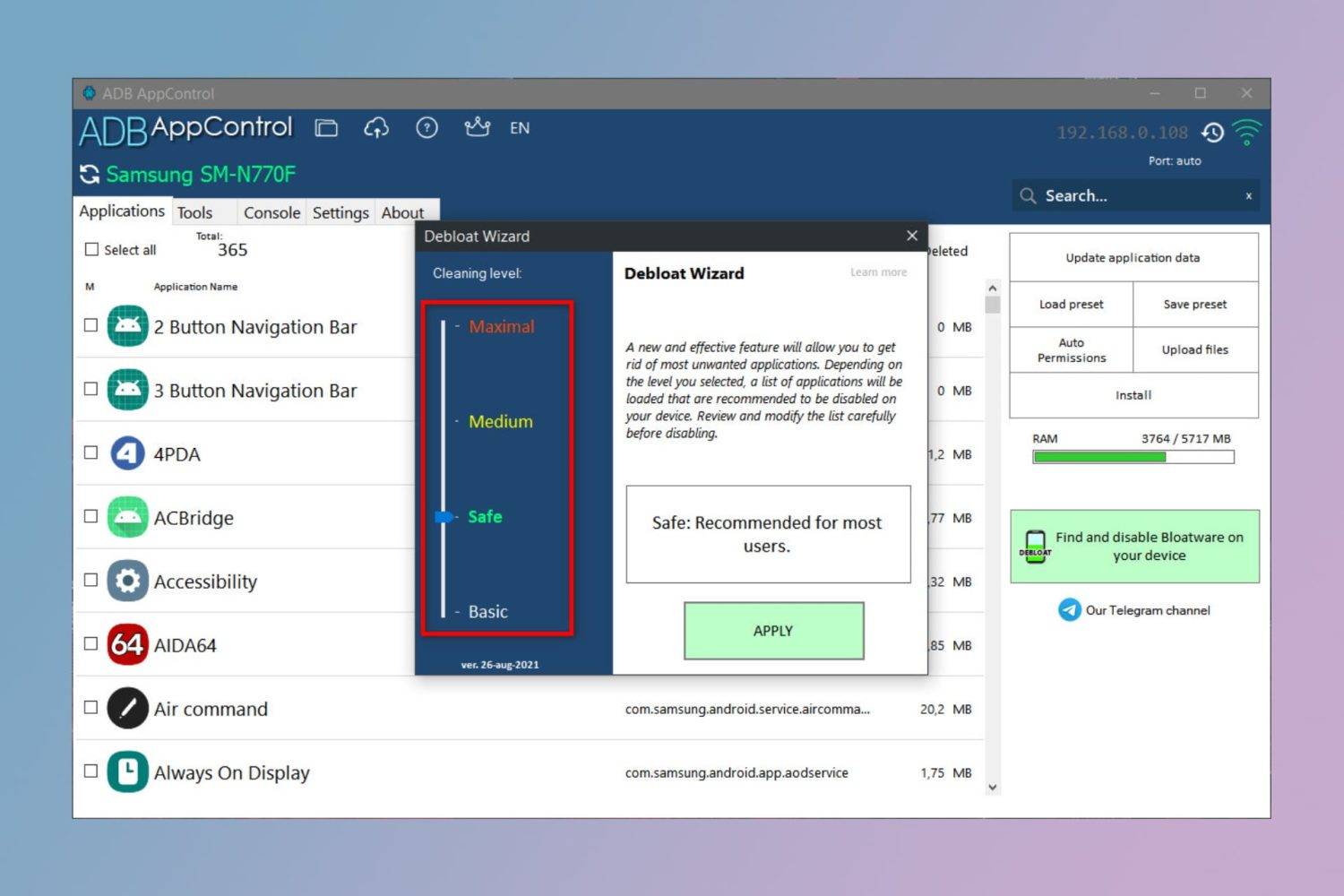Click the Application Name column header

pyautogui.click(x=195, y=287)
